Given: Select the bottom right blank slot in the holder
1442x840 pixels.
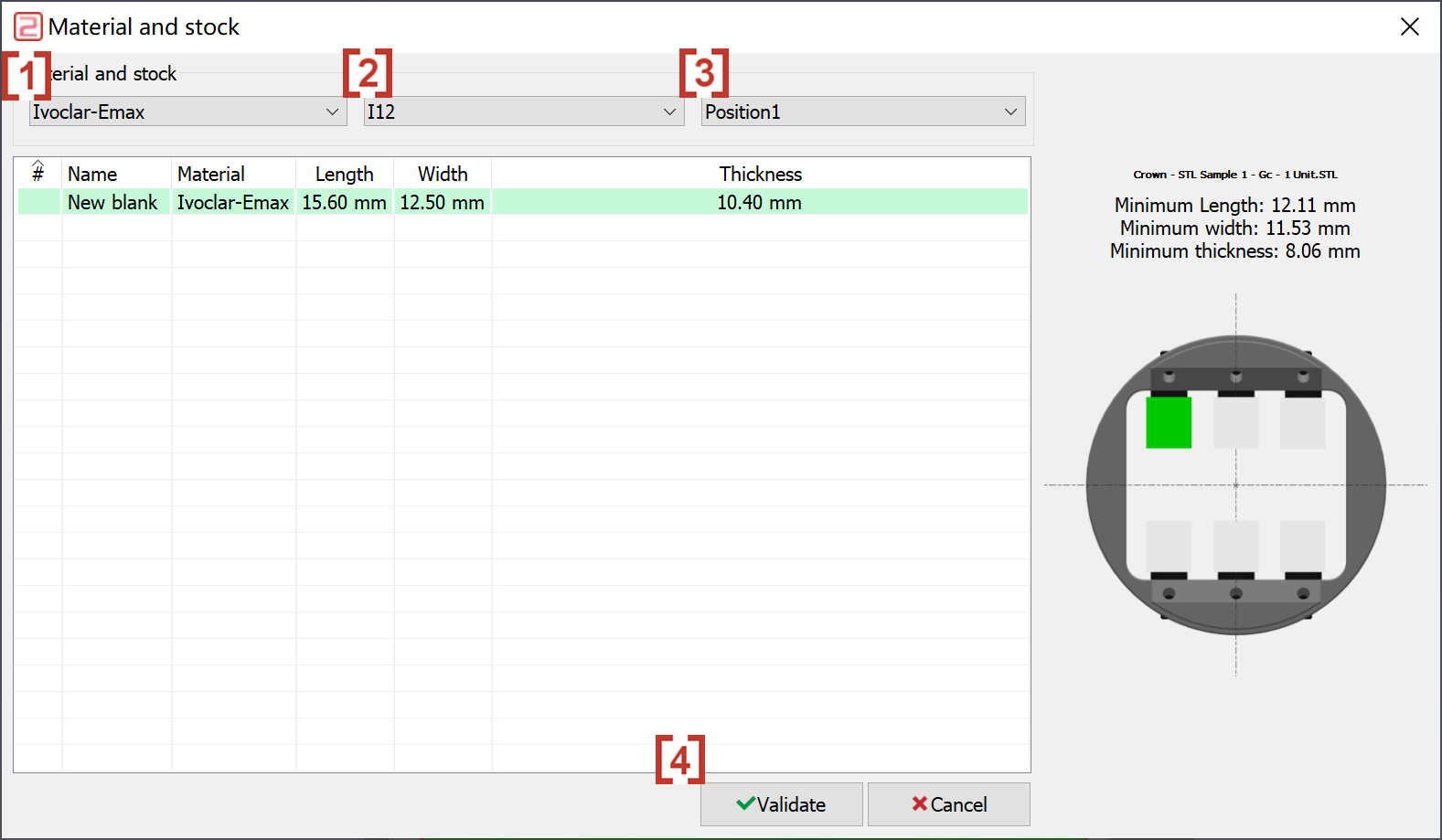Looking at the screenshot, I should tap(1303, 547).
